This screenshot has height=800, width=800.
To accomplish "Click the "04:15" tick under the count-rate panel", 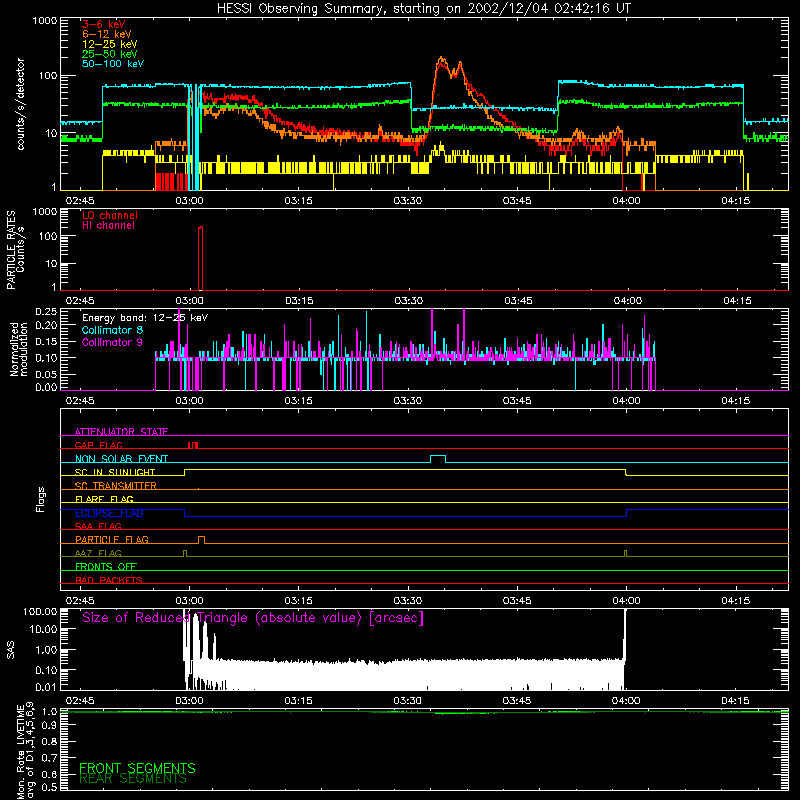I will coord(736,201).
